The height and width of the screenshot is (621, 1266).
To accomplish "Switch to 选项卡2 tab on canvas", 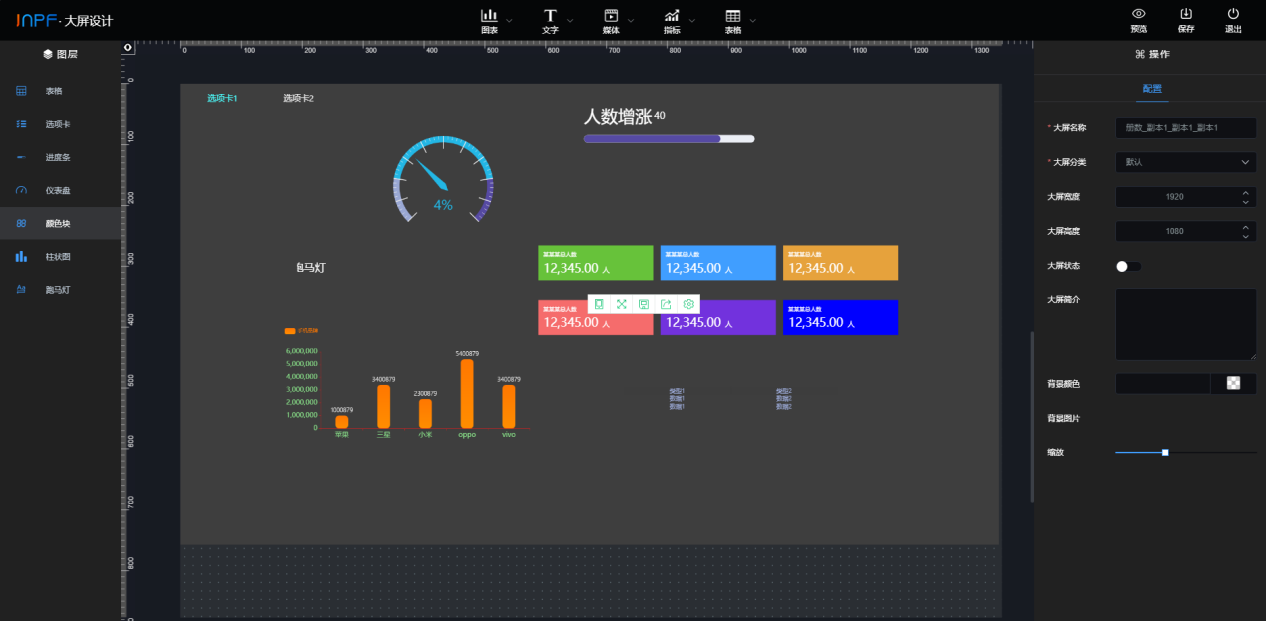I will click(298, 98).
